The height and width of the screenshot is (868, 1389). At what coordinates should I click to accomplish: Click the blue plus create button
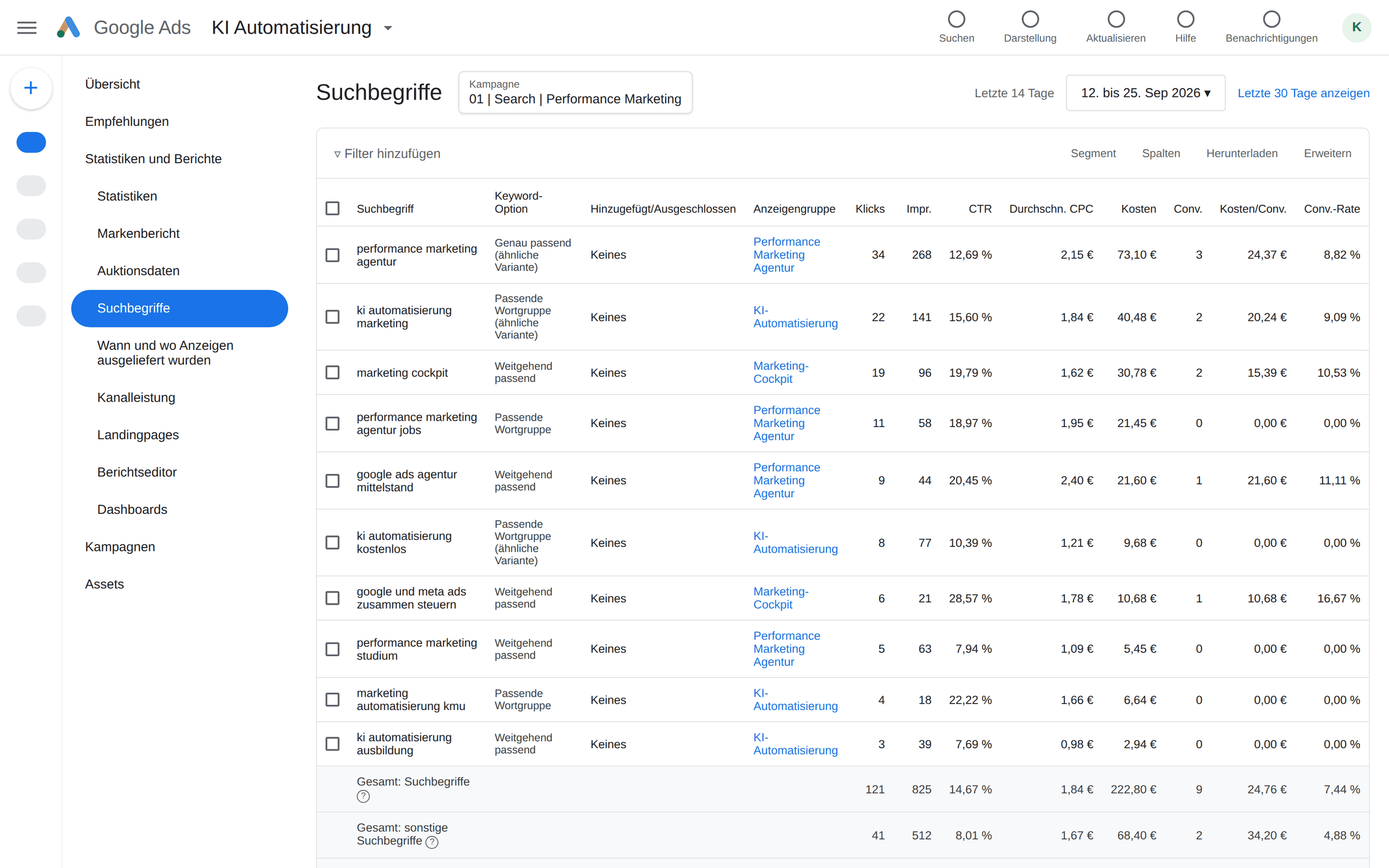tap(31, 88)
